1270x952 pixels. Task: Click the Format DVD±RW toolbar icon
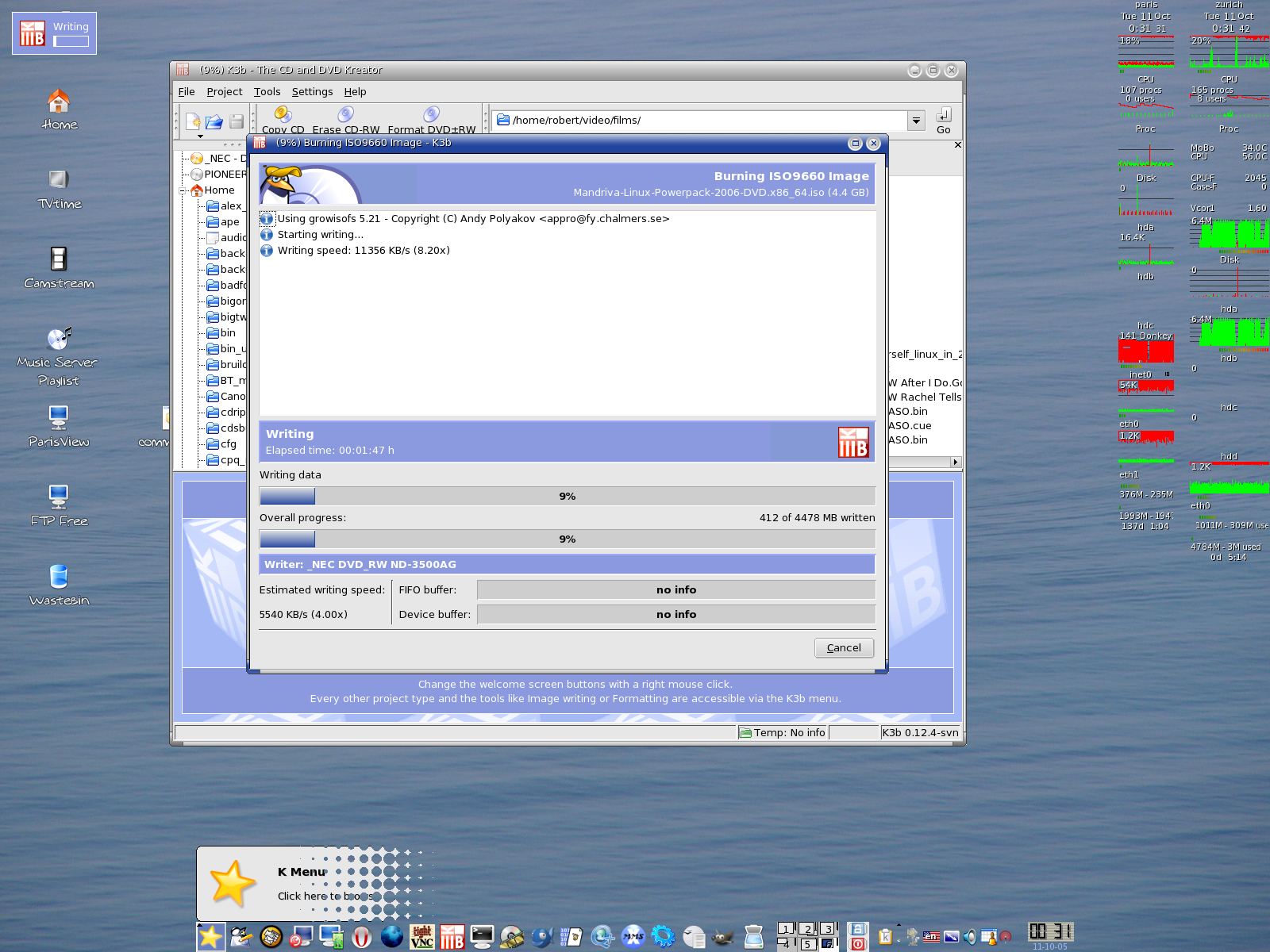pyautogui.click(x=432, y=119)
